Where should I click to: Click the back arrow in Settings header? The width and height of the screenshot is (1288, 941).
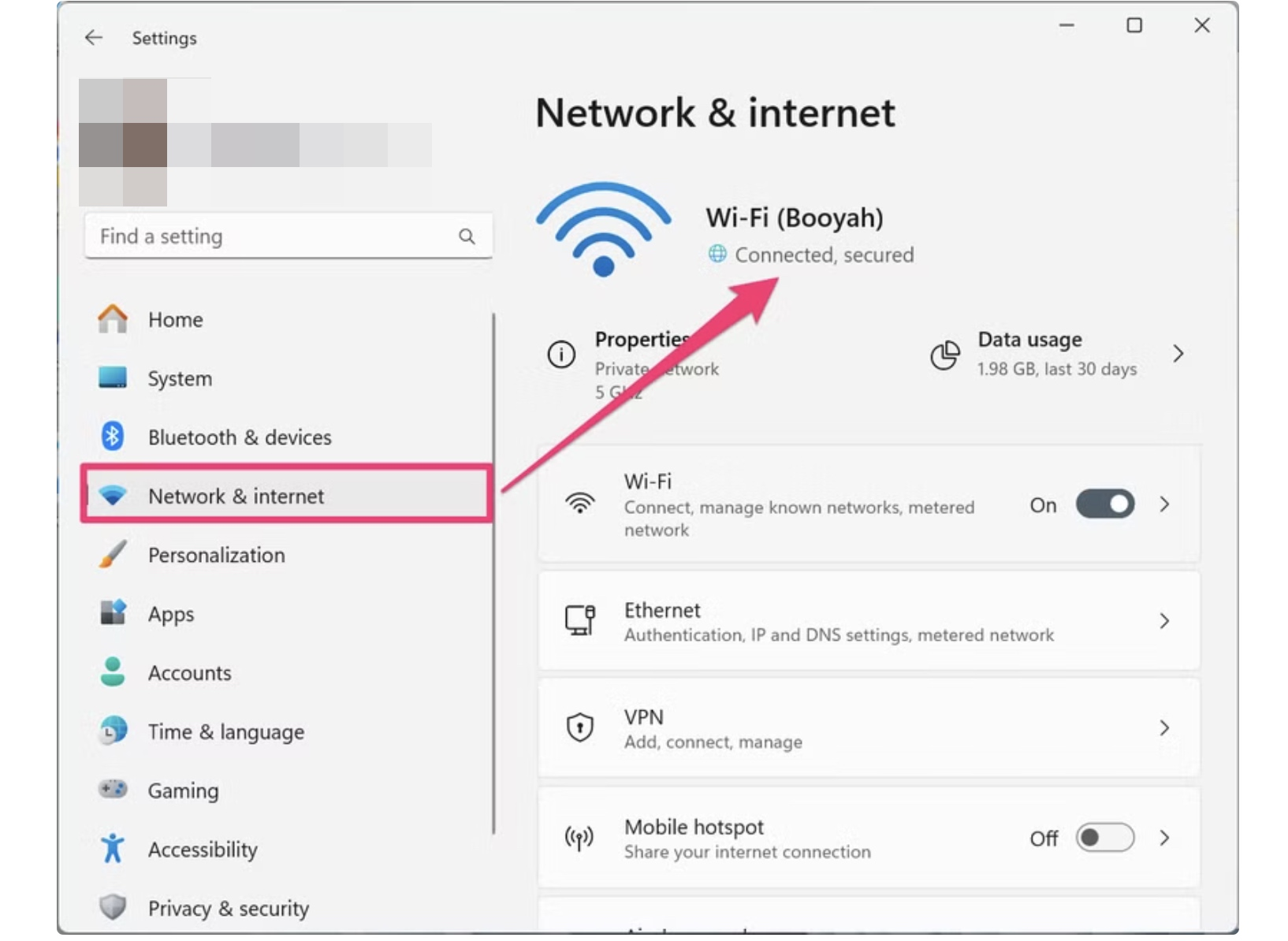coord(94,38)
